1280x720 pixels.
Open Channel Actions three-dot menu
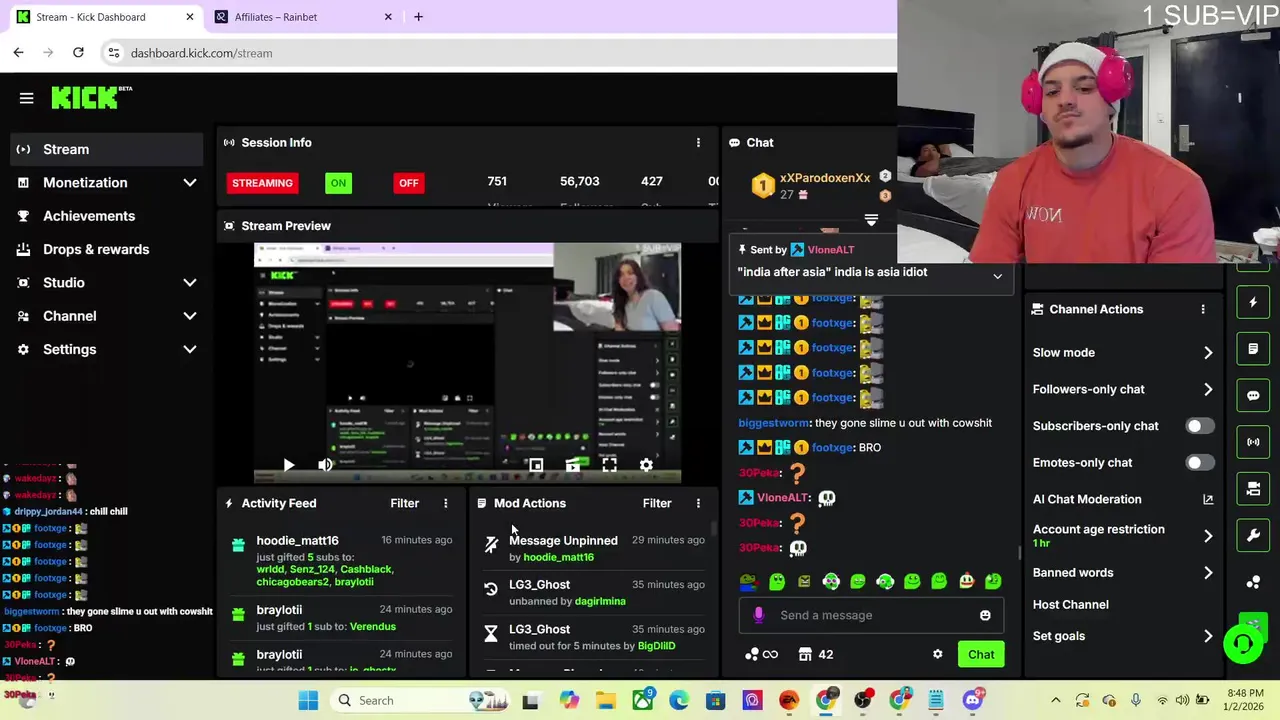pyautogui.click(x=1203, y=309)
